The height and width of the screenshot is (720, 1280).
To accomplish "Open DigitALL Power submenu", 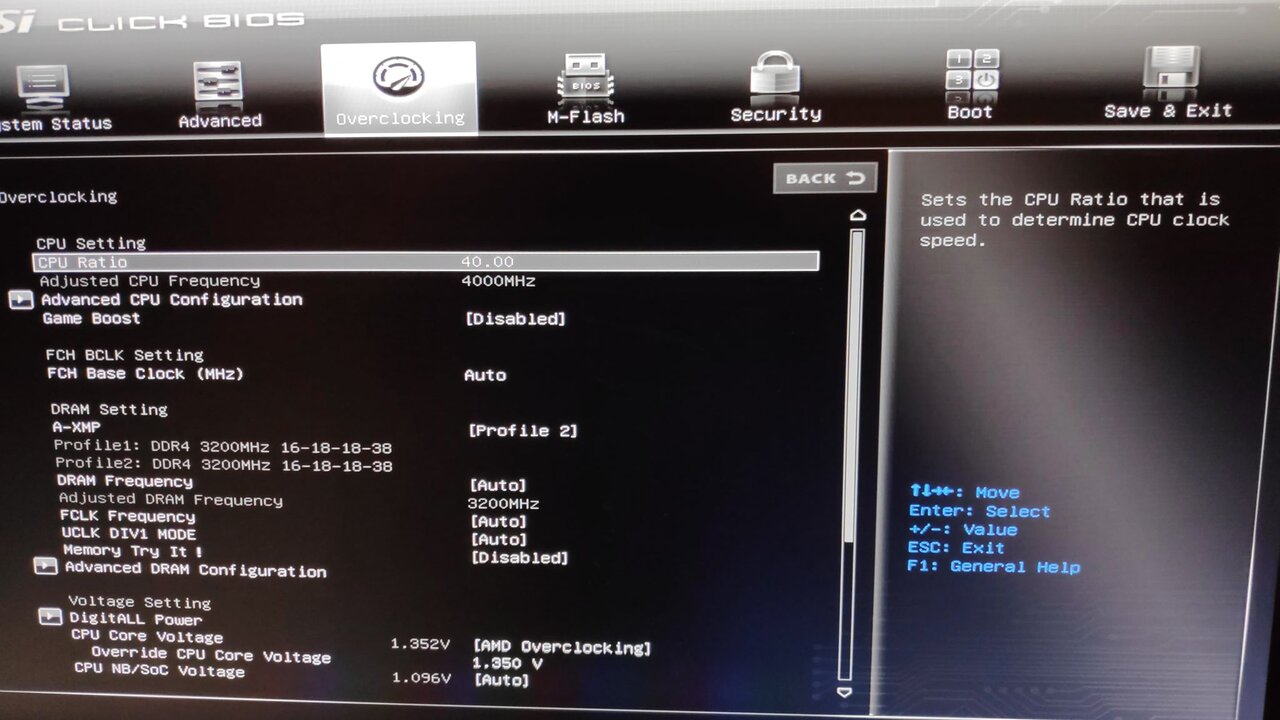I will [136, 619].
